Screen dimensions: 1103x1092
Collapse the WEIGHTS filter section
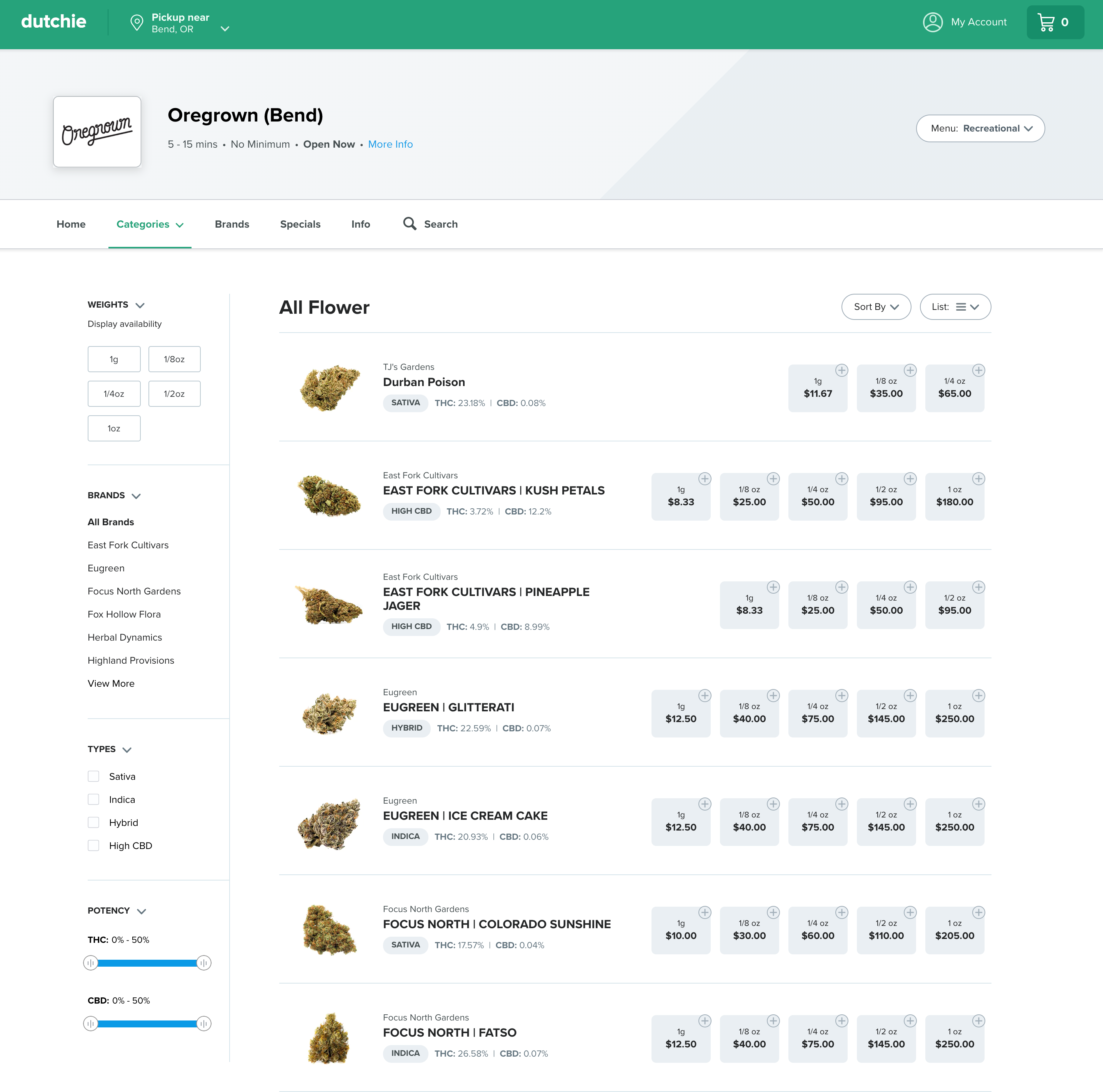click(140, 305)
